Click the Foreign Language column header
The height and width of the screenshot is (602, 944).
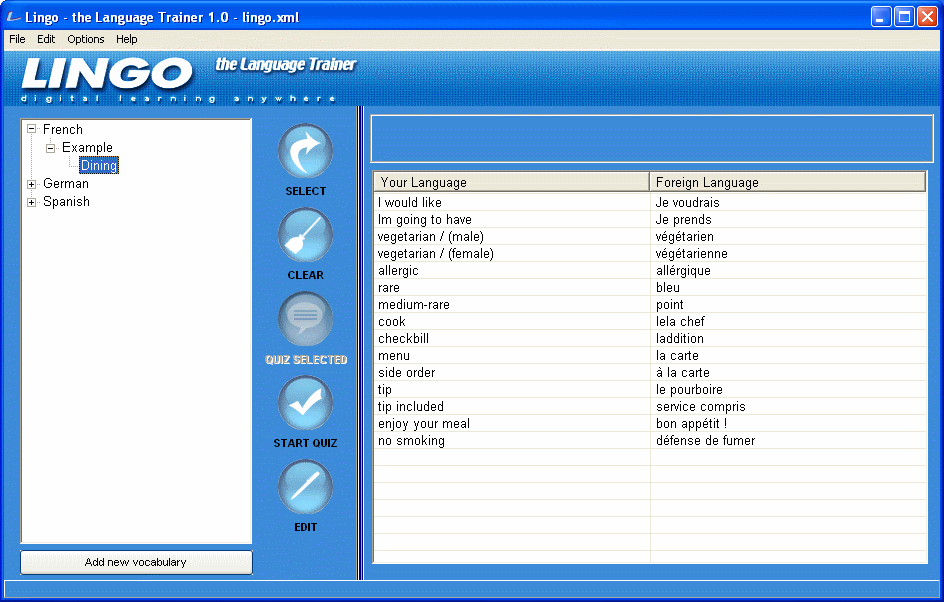pyautogui.click(x=787, y=182)
